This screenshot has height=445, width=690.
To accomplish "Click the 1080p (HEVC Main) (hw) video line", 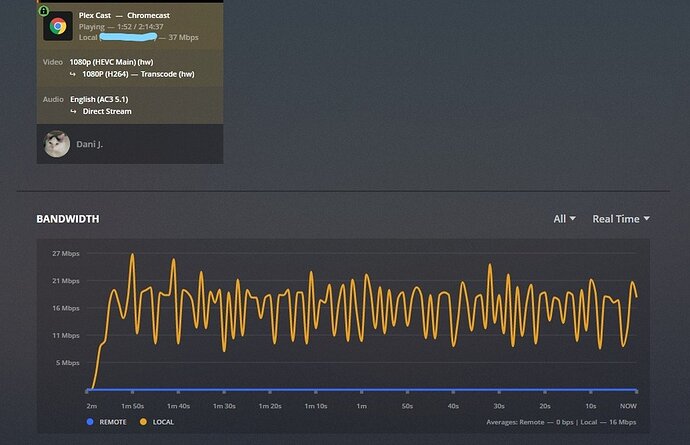I will tap(111, 62).
